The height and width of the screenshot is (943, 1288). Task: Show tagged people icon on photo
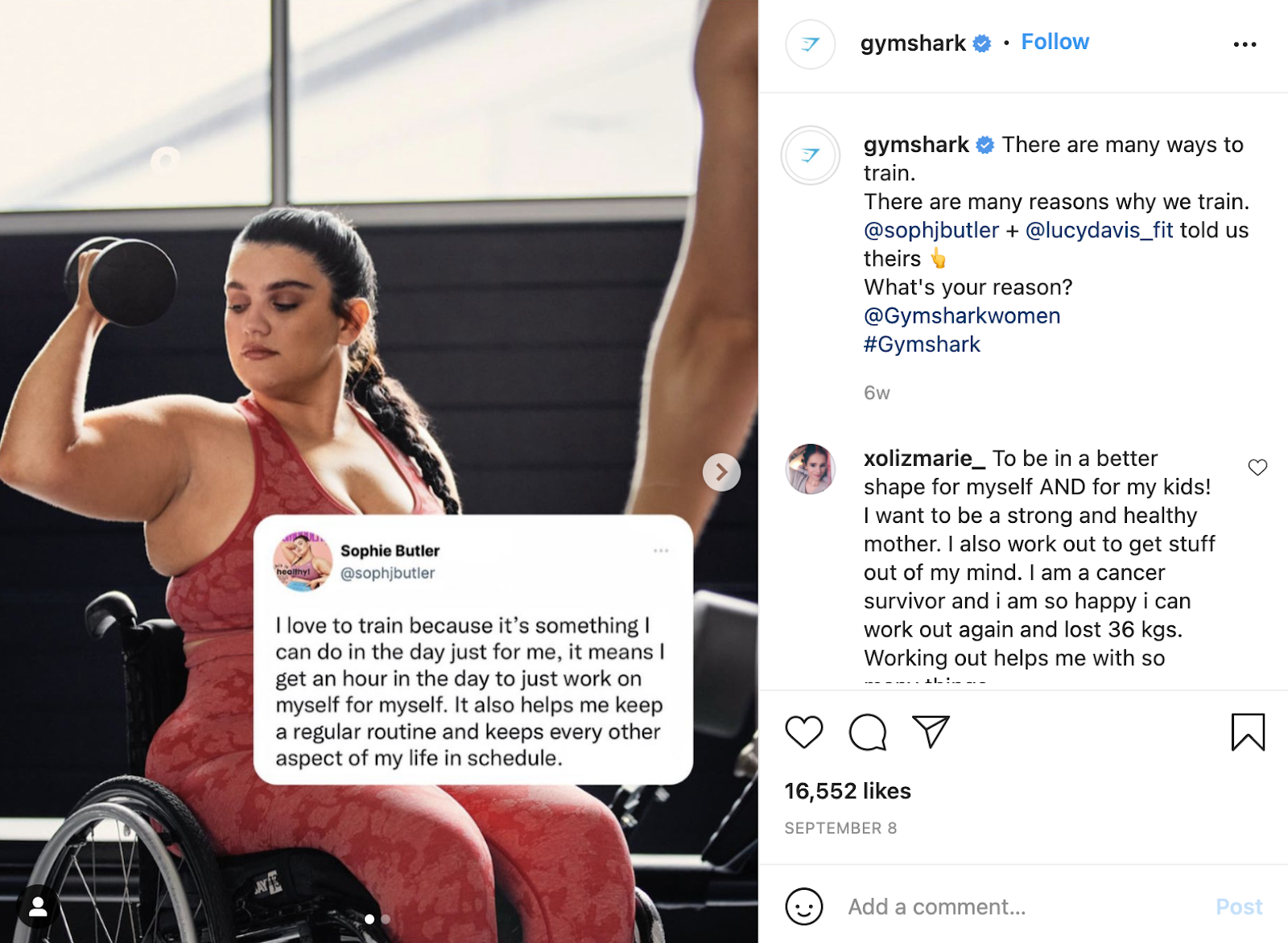(38, 907)
